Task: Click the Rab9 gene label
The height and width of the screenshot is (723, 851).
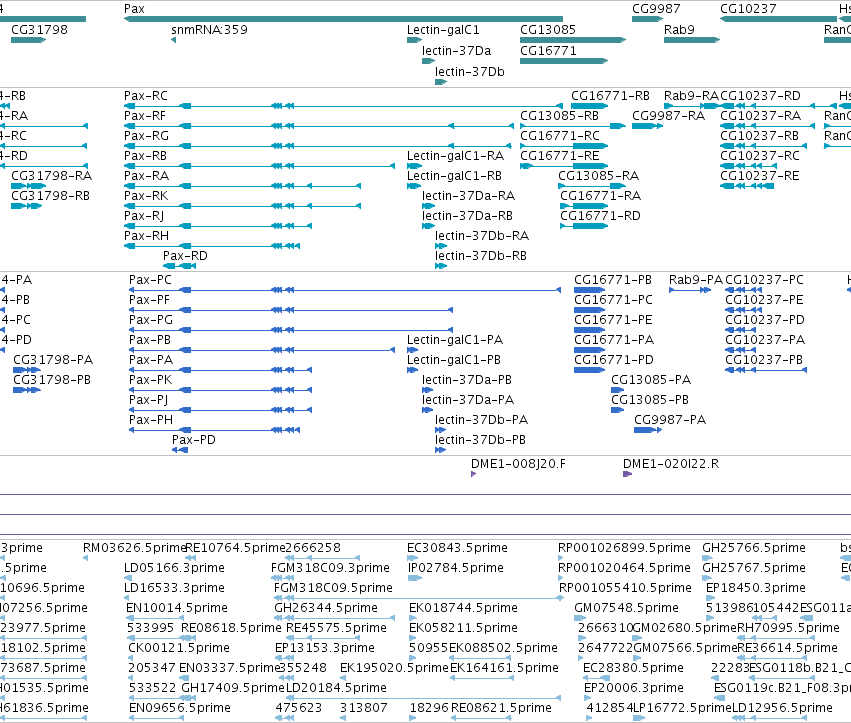Action: click(x=679, y=30)
